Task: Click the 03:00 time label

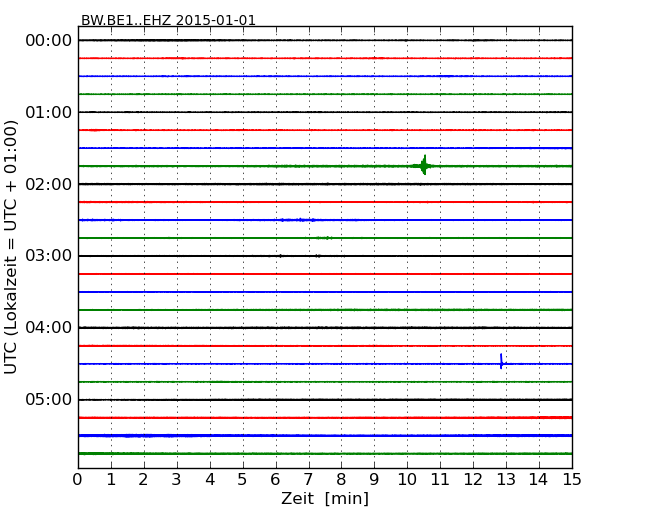Action: (x=49, y=255)
